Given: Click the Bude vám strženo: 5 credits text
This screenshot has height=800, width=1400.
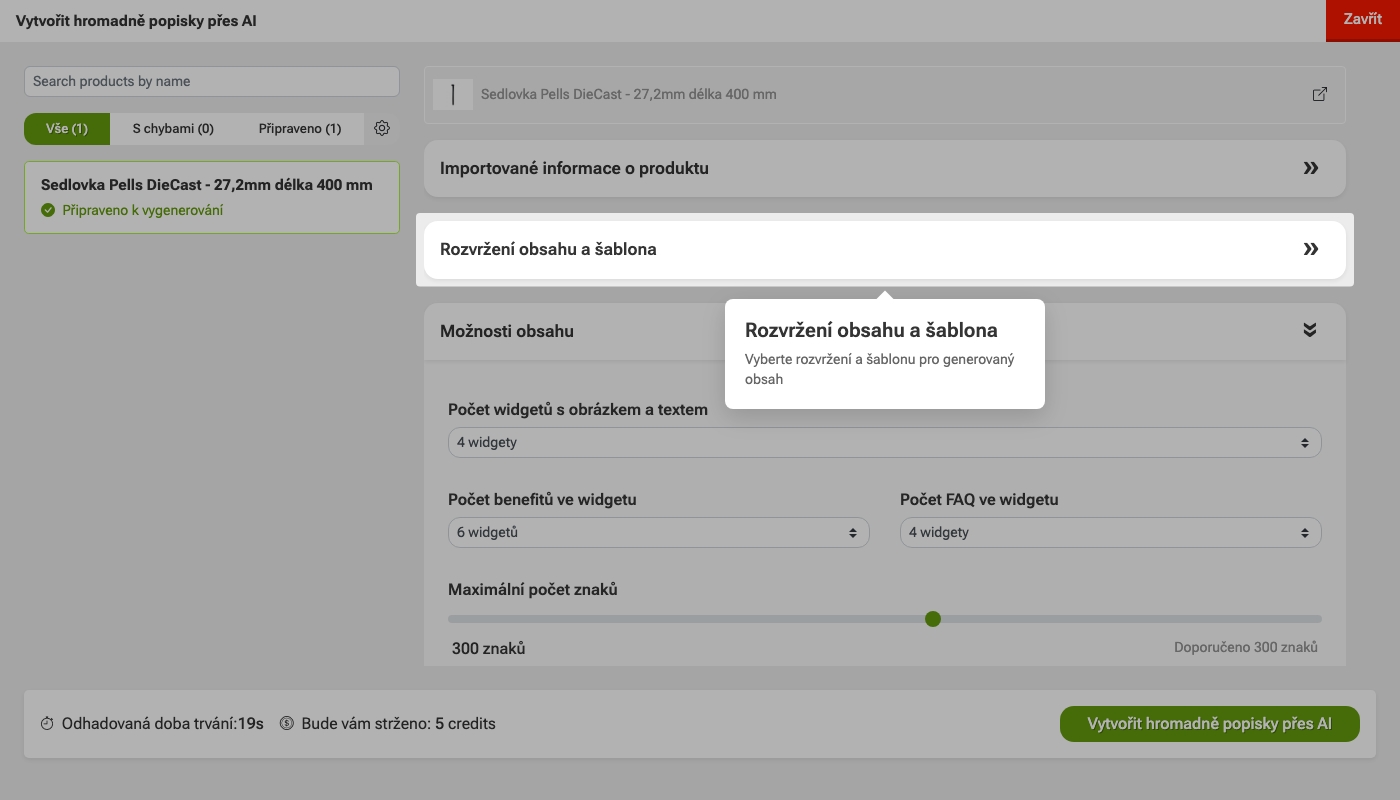Looking at the screenshot, I should [x=398, y=723].
